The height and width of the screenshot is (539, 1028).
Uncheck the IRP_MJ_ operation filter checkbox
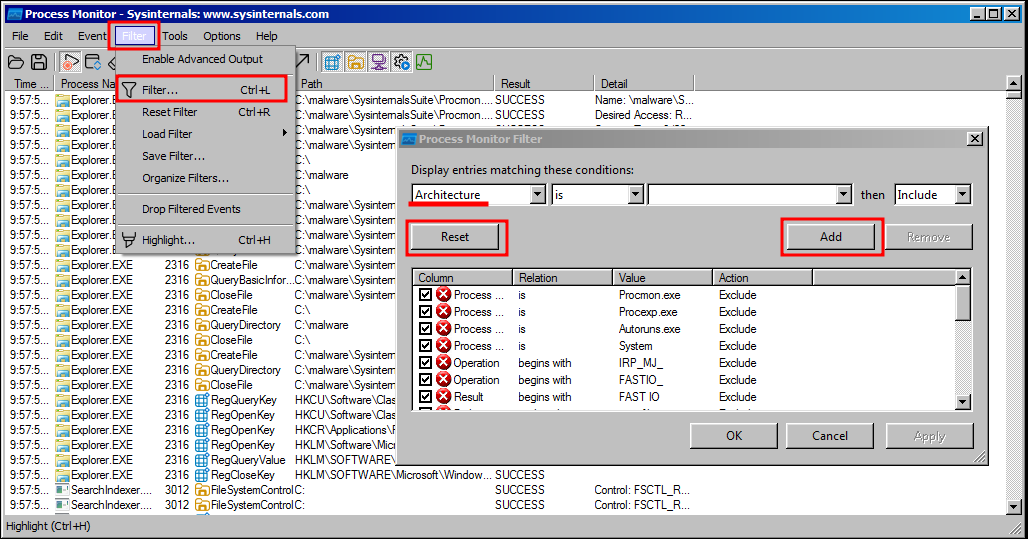pyautogui.click(x=425, y=363)
